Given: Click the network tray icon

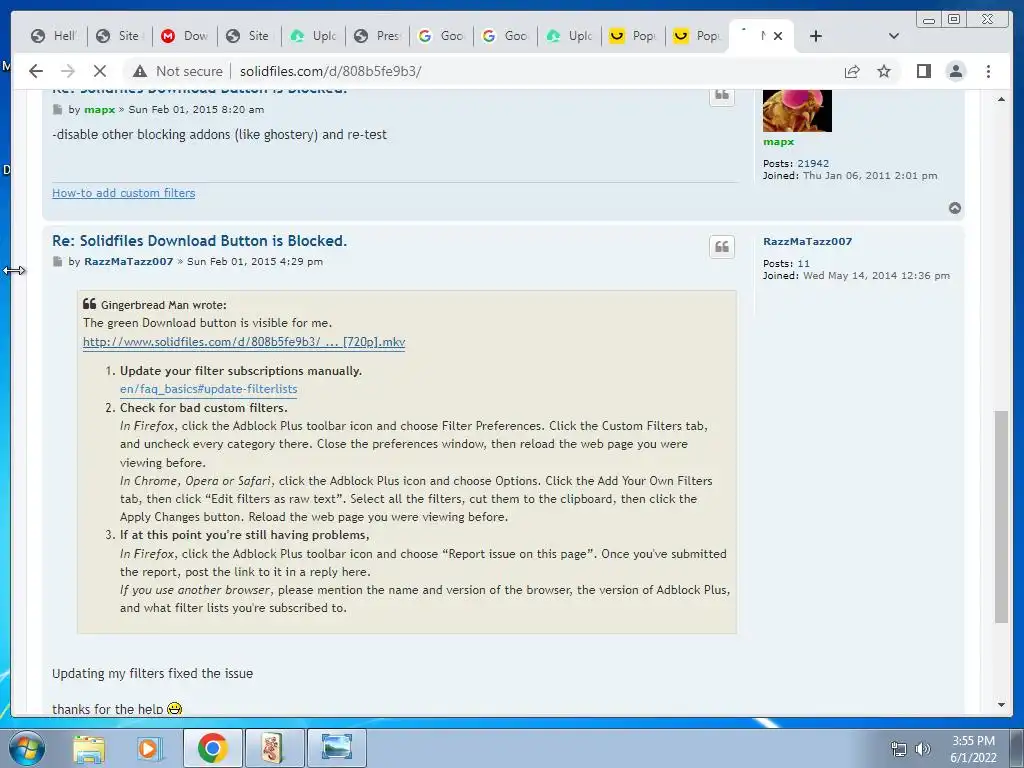Looking at the screenshot, I should (x=899, y=749).
